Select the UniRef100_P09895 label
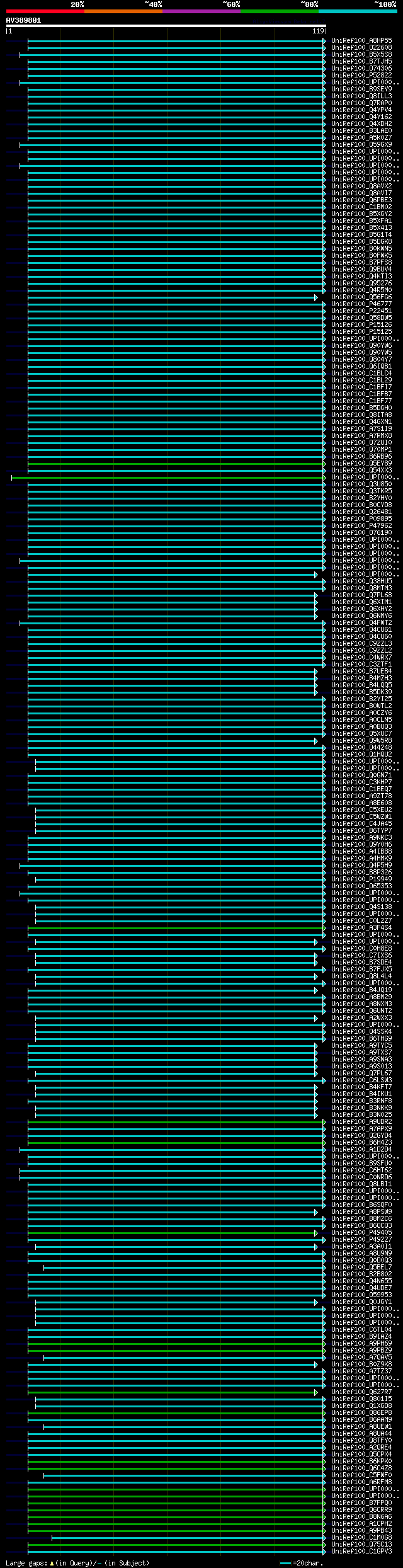The height and width of the screenshot is (1568, 403). click(x=361, y=518)
